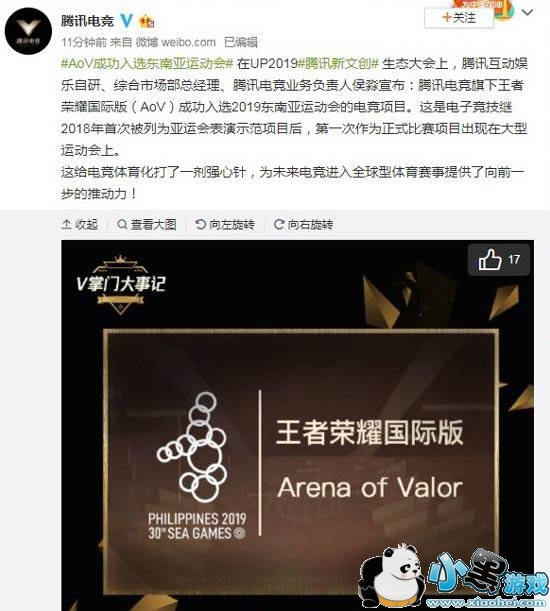Expand the post options chevron menu
Screen dimensions: 550x611
[527, 12]
